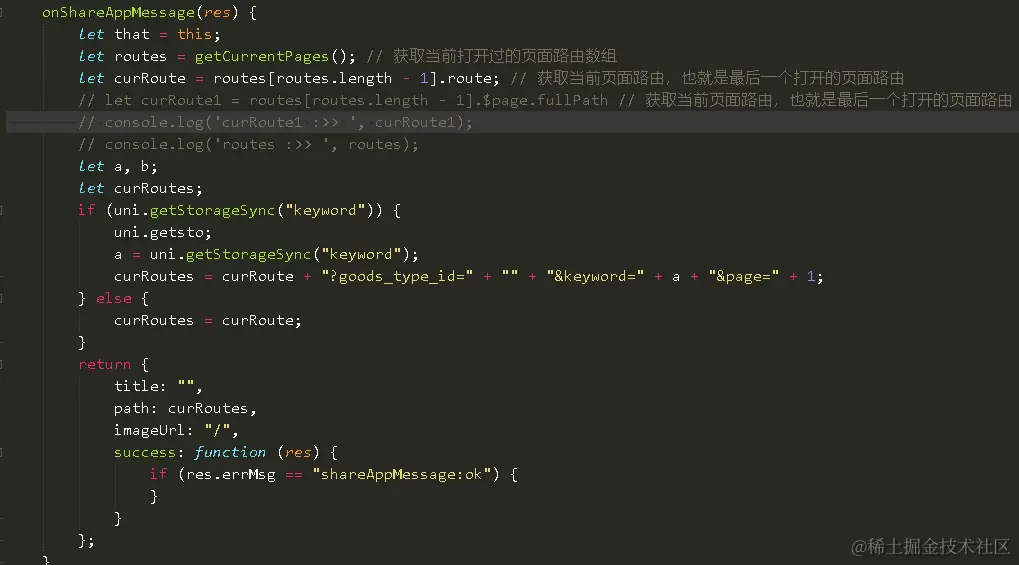
Task: Click the 'if' keyword before res.errMsg
Action: [159, 475]
